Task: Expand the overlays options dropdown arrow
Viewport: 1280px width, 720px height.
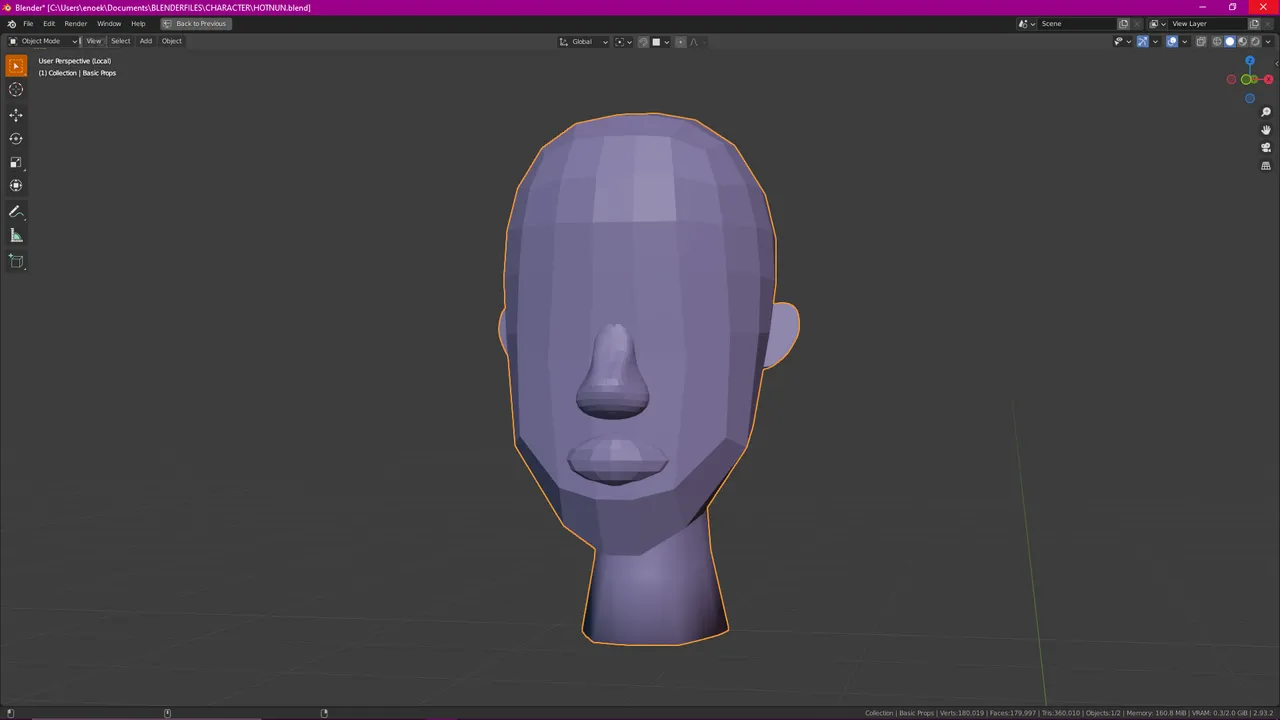Action: tap(1184, 42)
